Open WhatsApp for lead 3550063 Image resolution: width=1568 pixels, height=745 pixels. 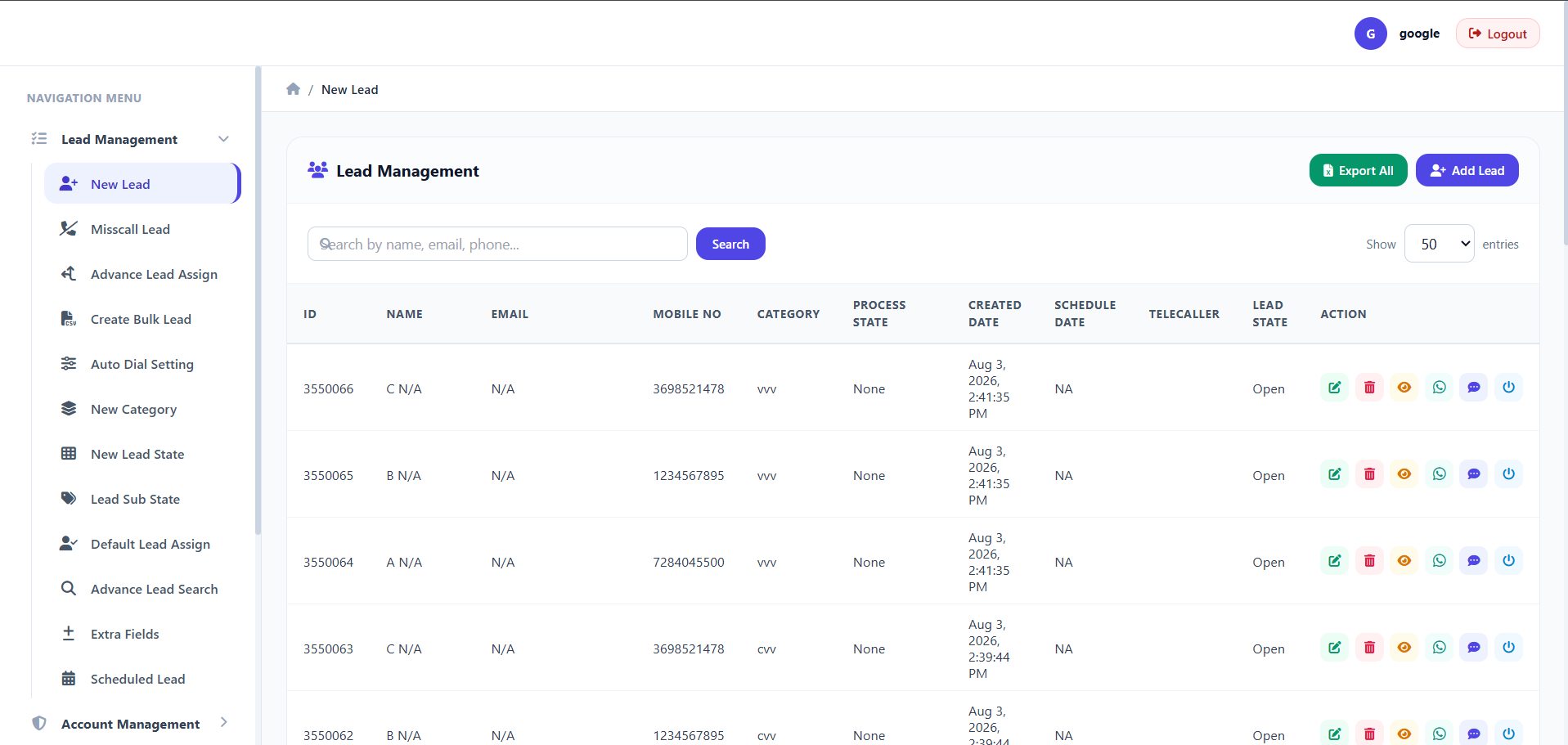coord(1440,648)
